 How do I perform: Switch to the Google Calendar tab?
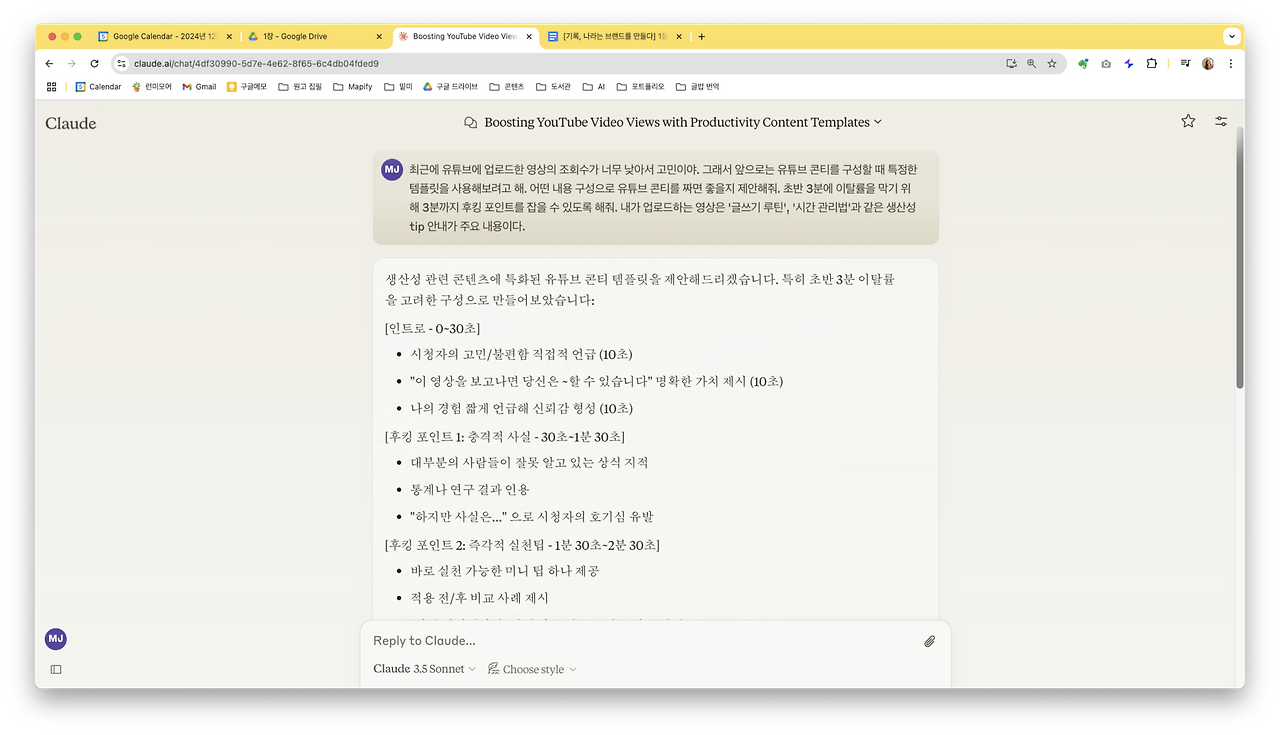[x=160, y=35]
